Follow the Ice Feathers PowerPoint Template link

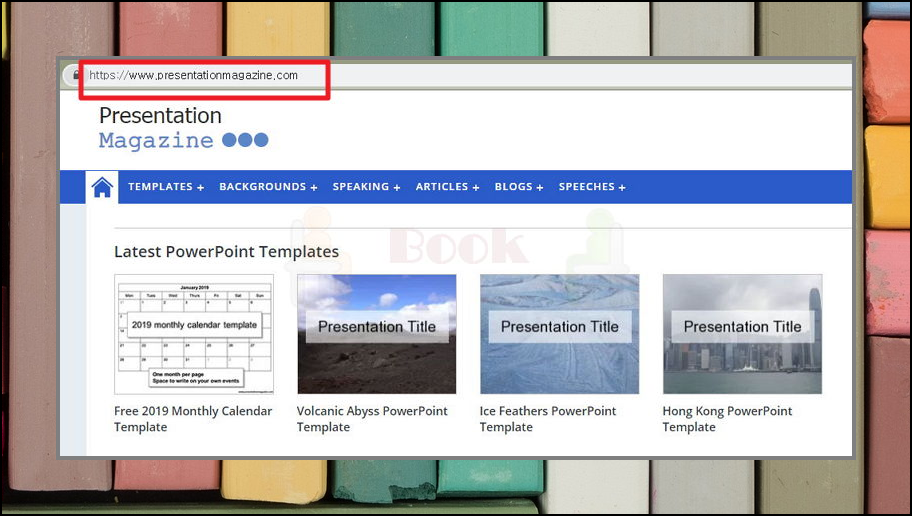pyautogui.click(x=548, y=419)
